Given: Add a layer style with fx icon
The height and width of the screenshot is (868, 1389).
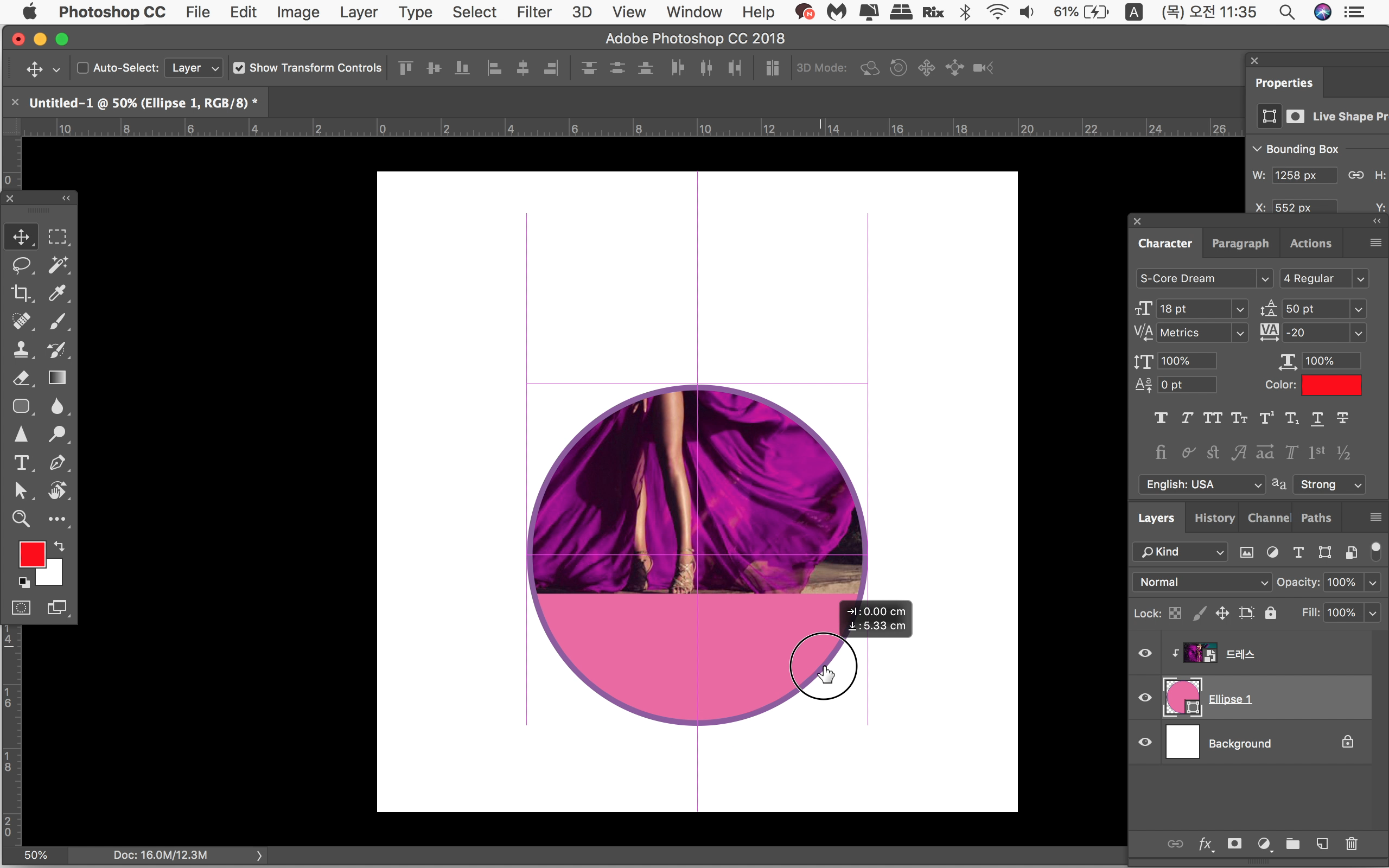Looking at the screenshot, I should pyautogui.click(x=1205, y=844).
